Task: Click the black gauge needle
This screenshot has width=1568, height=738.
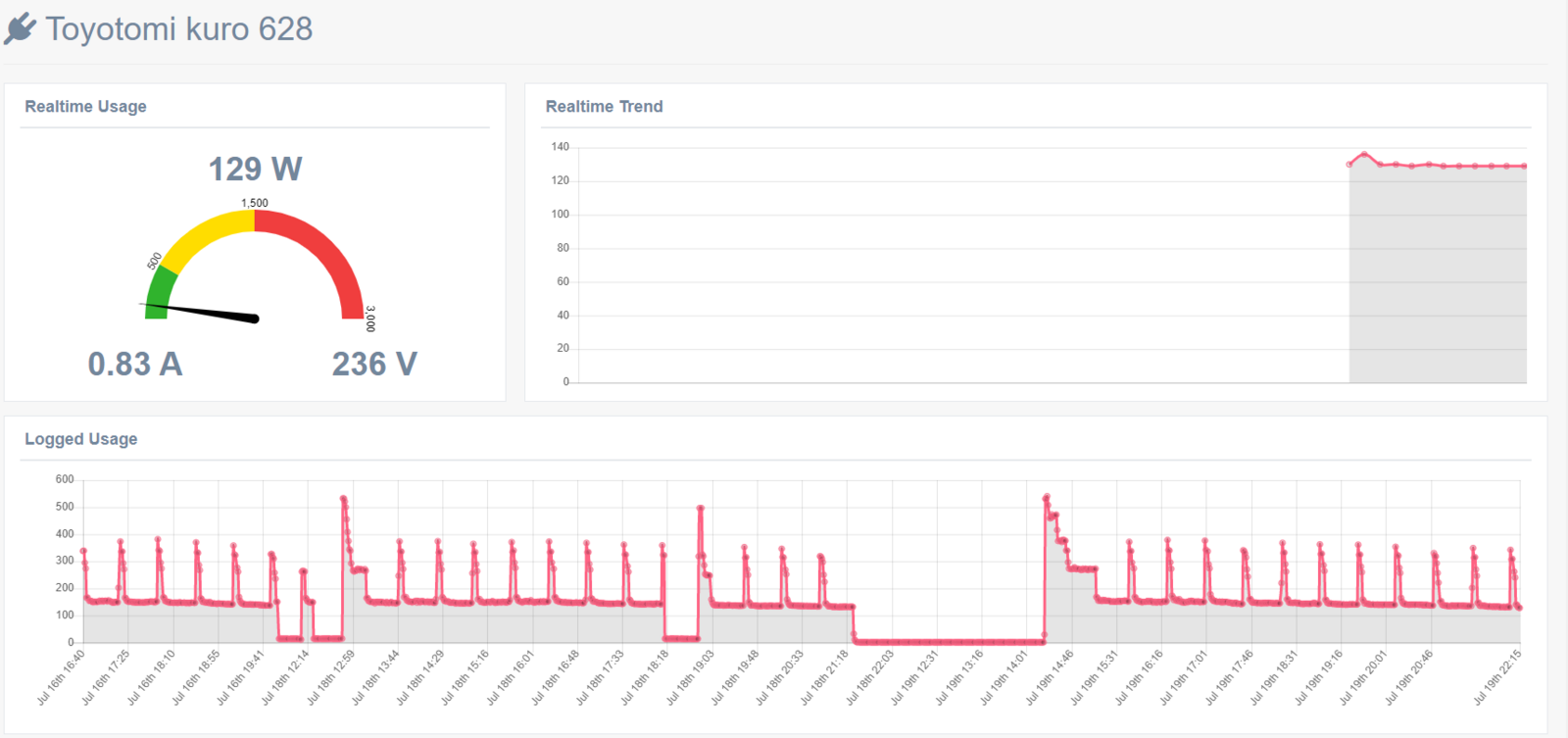Action: pyautogui.click(x=202, y=312)
